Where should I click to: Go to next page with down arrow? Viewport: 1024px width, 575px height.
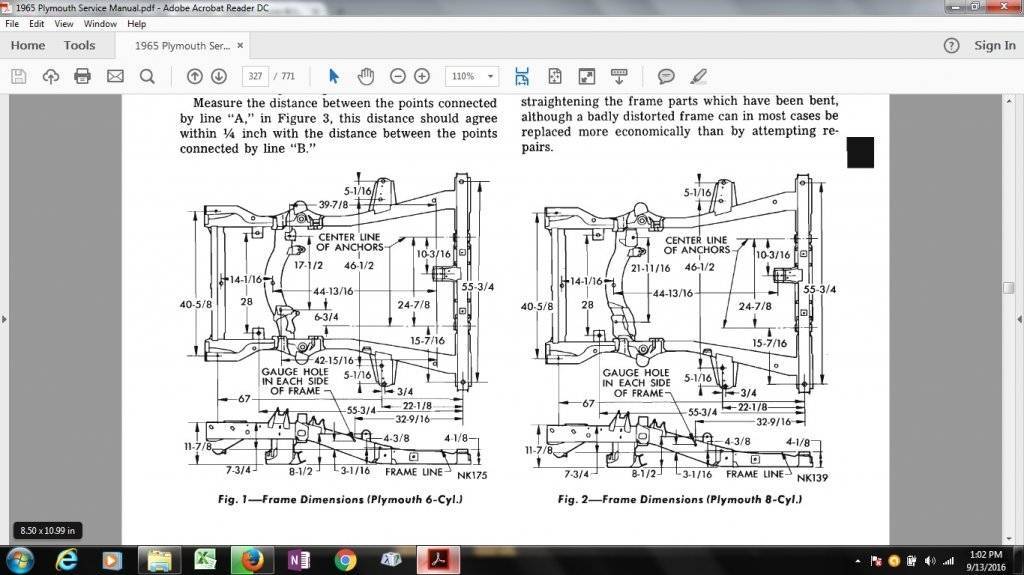pos(218,76)
